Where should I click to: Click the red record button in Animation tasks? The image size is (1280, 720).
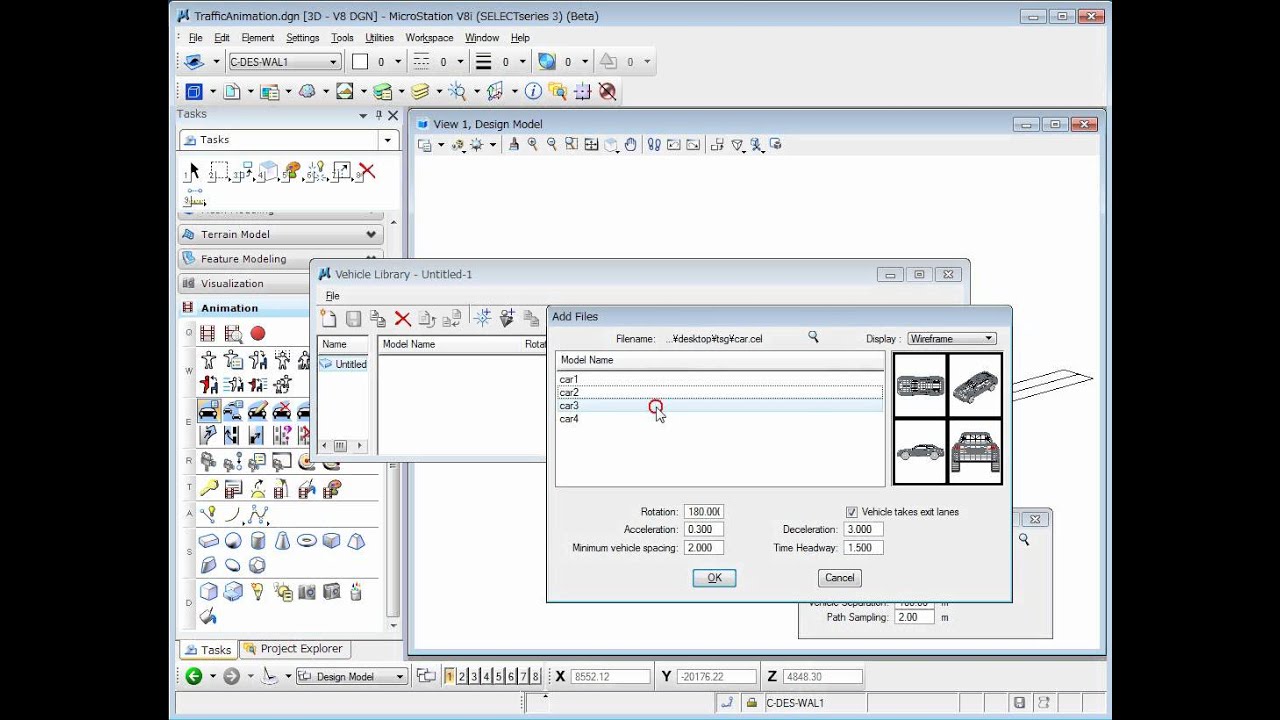point(258,334)
